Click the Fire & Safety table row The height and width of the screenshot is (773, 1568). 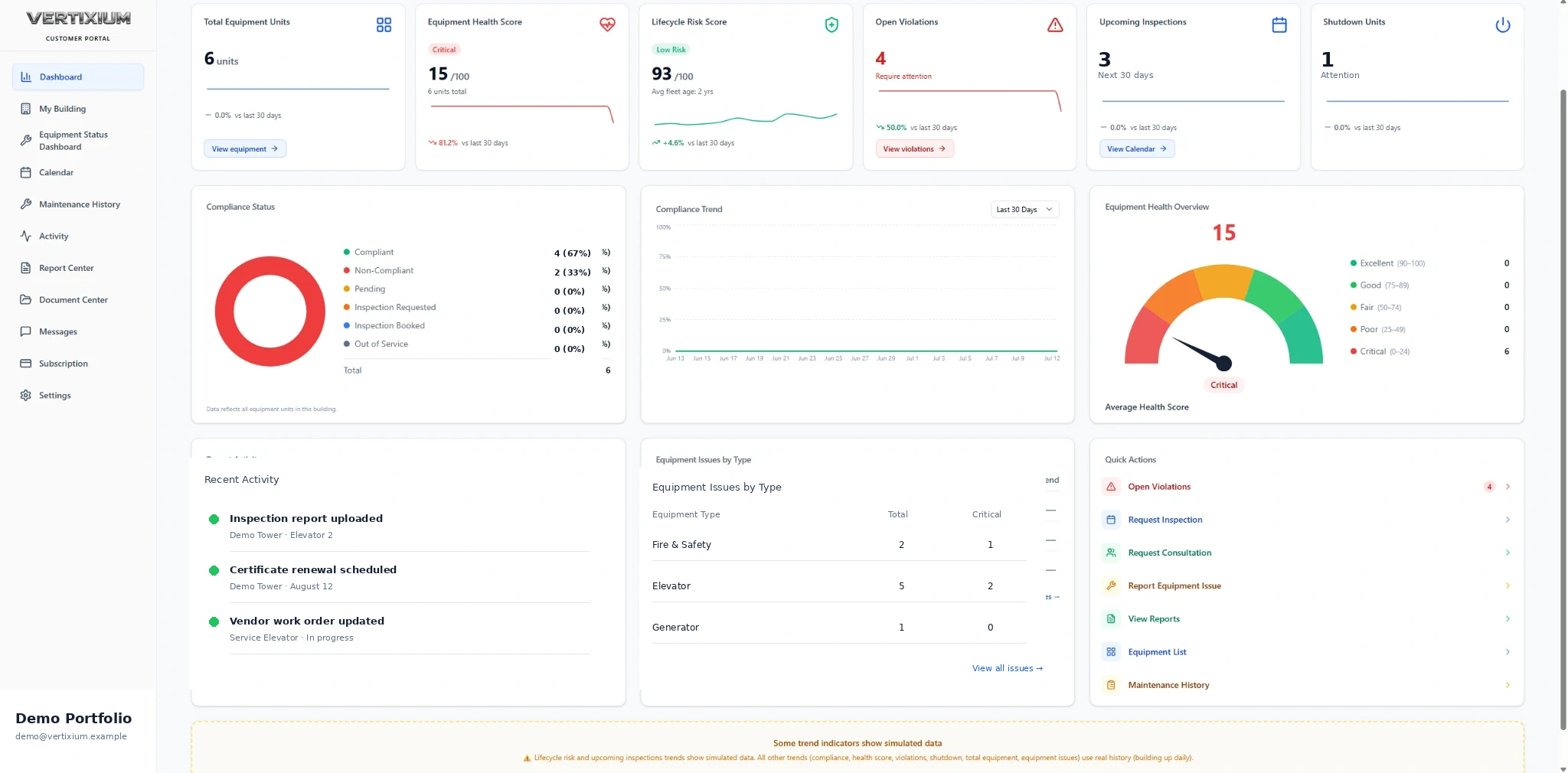tap(839, 545)
